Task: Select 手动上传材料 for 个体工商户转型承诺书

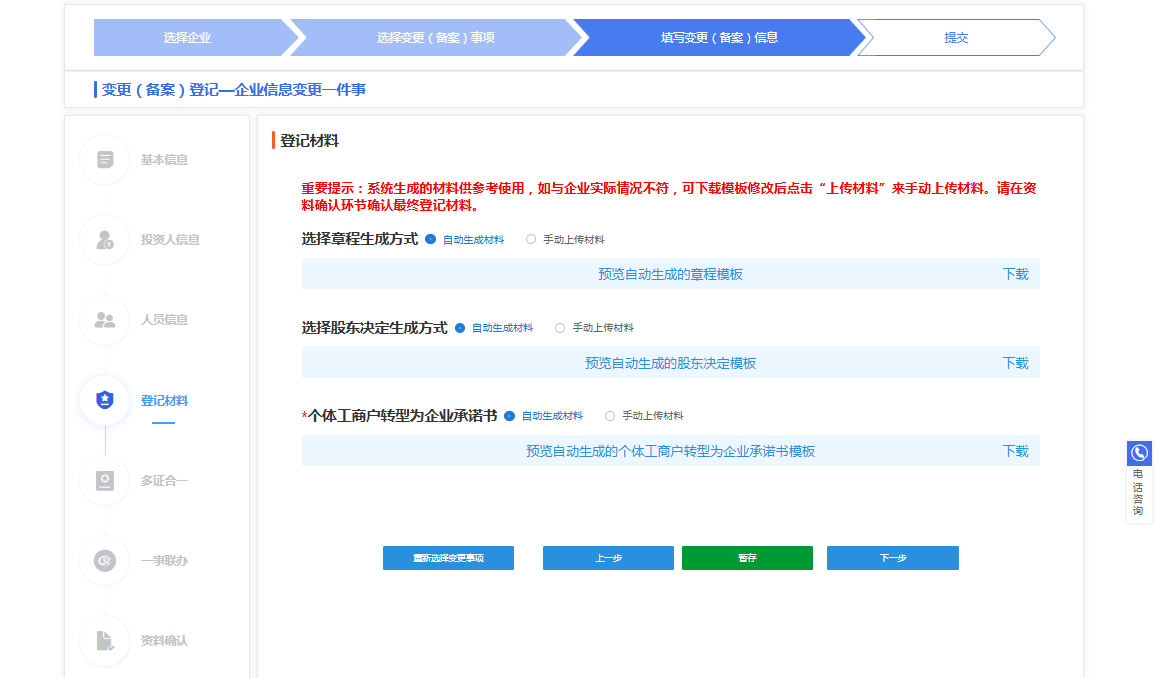Action: (610, 416)
